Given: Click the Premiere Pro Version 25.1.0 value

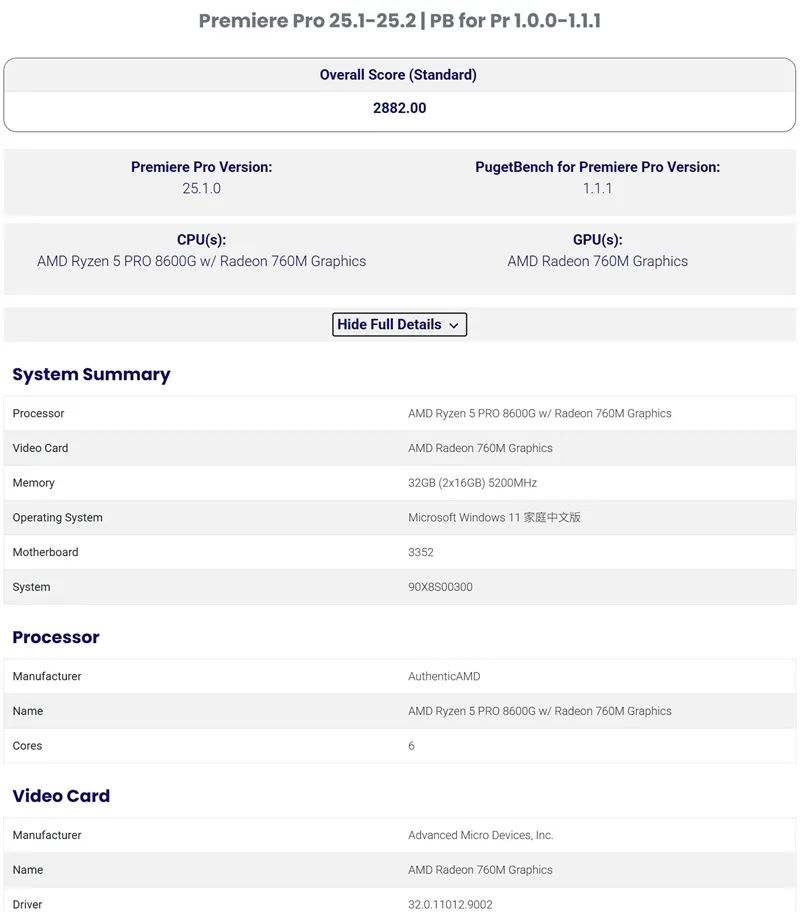Looking at the screenshot, I should point(201,188).
